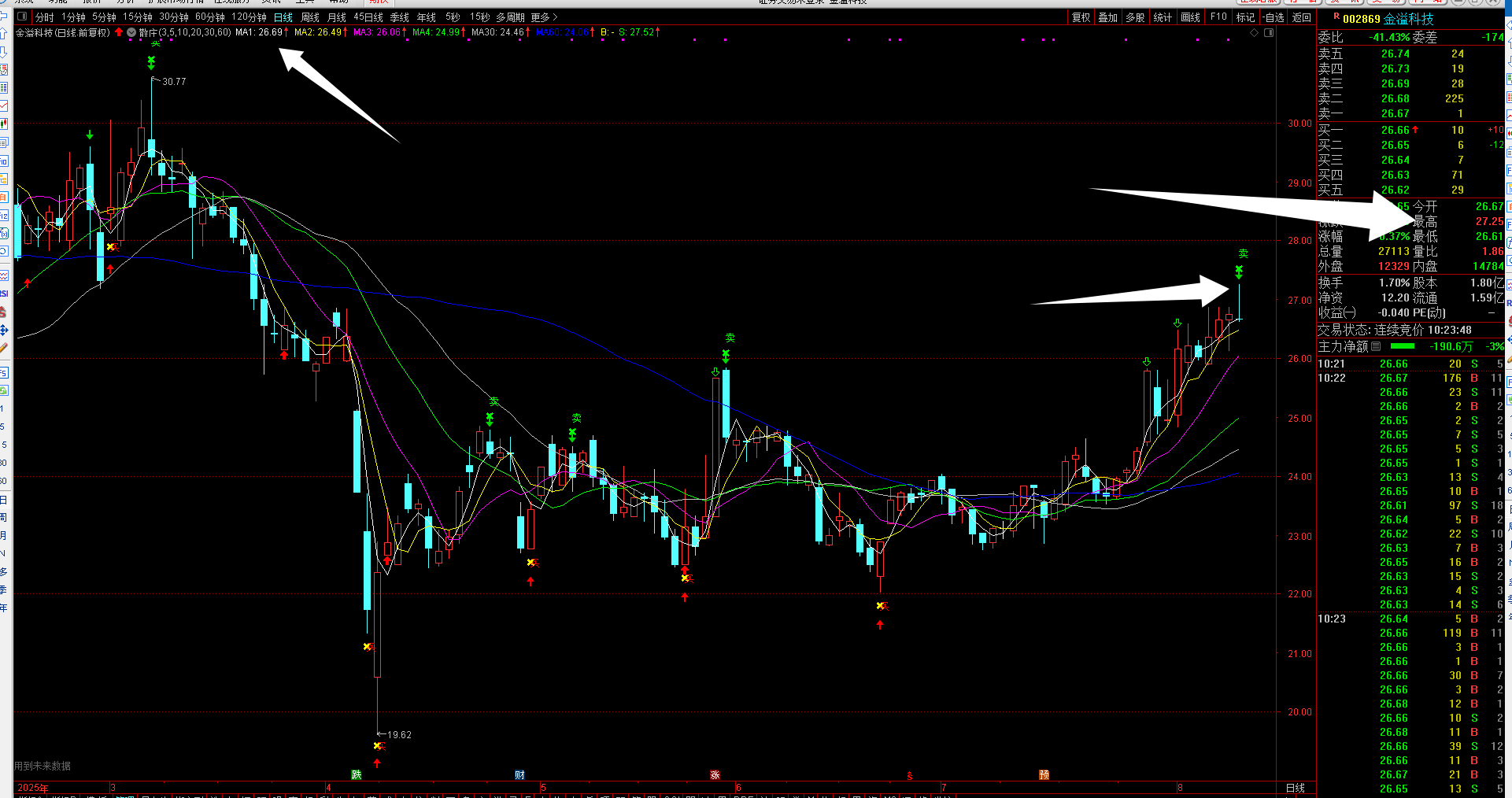Click the 30.77 high price label
The width and height of the screenshot is (1512, 798).
174,82
